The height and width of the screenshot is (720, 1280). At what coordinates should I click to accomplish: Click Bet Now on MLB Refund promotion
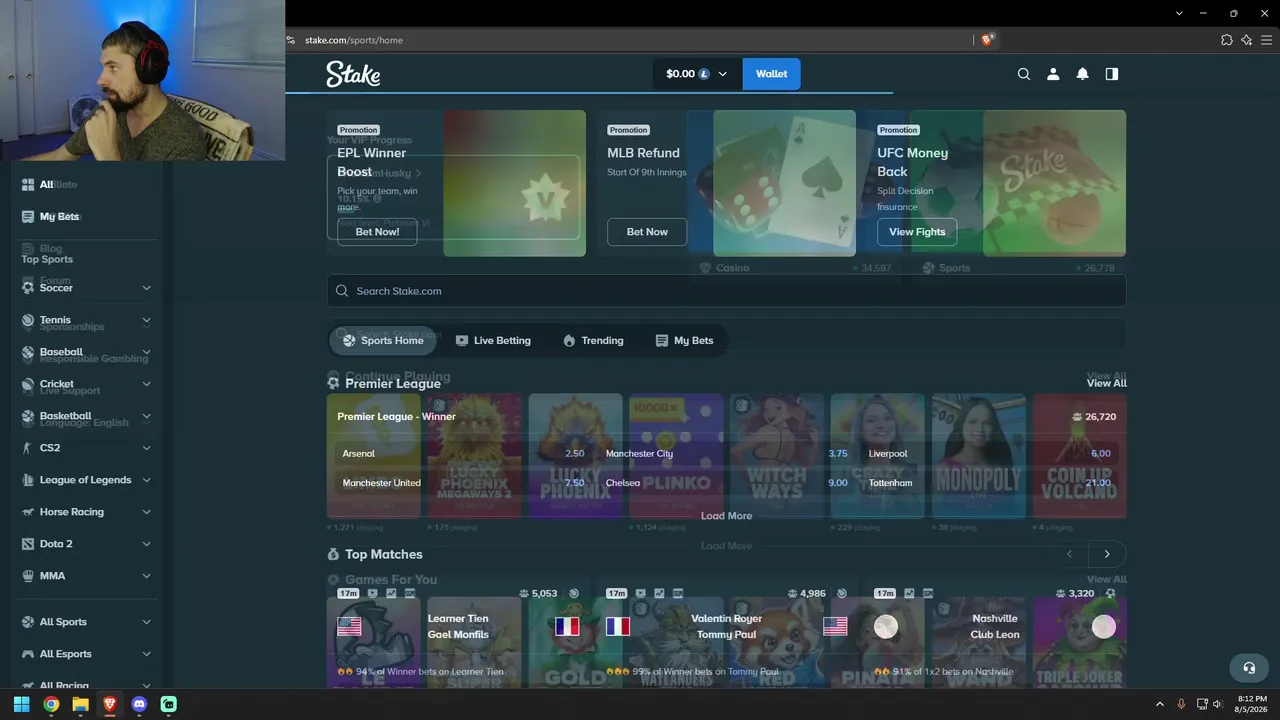point(647,232)
